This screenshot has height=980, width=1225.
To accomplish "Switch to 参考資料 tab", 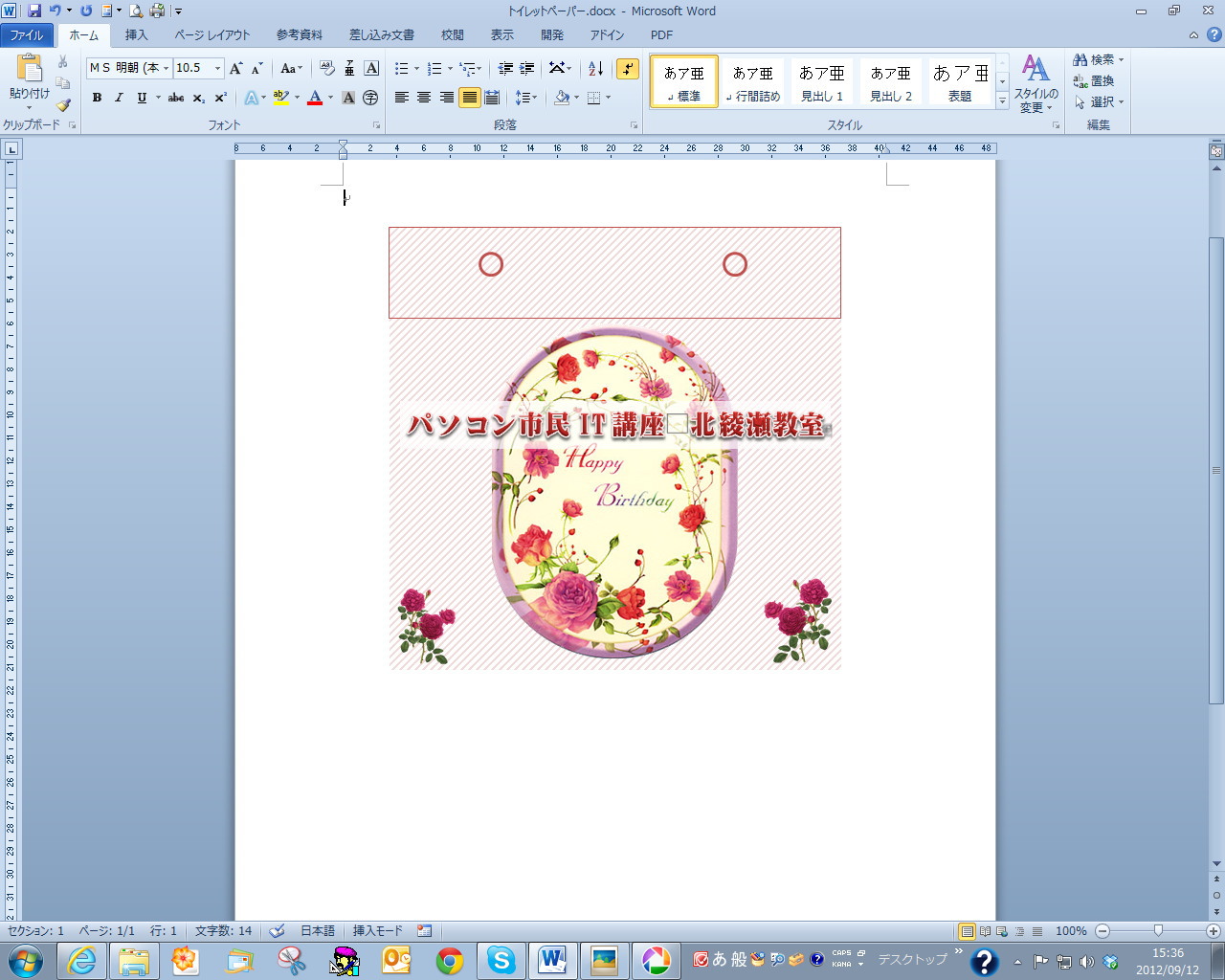I will coord(300,35).
